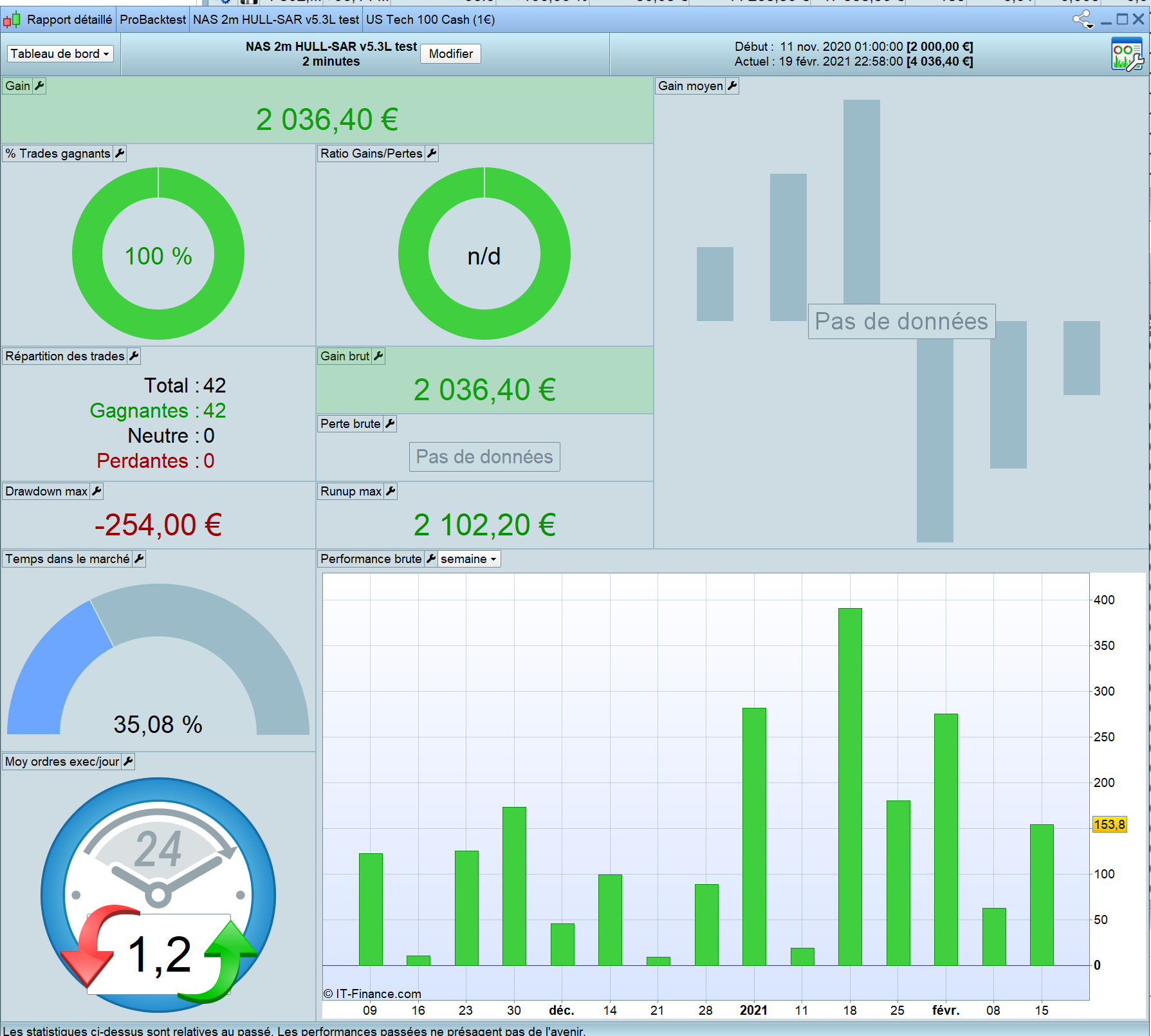
Task: Click the "Total : 42" trades line
Action: [185, 385]
